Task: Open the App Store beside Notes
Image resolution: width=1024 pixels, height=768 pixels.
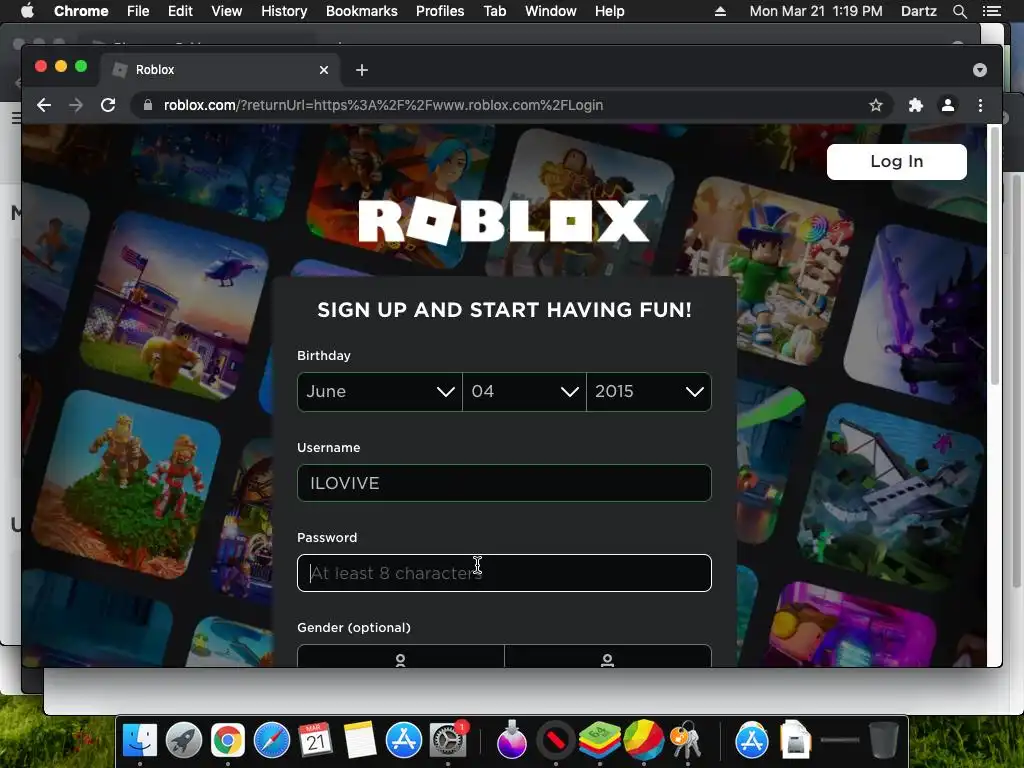Action: (404, 740)
